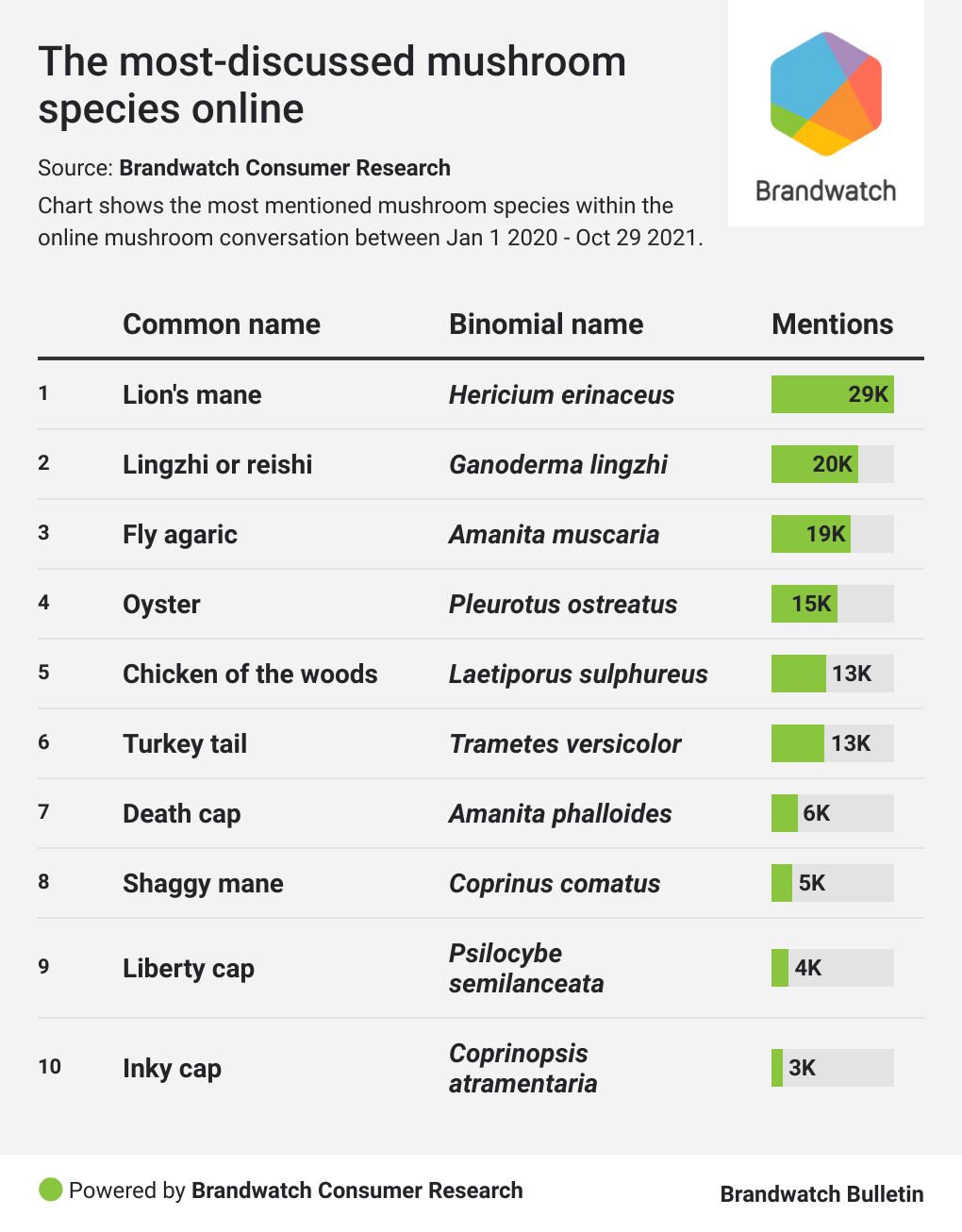
Task: Select the Shaggy mane row name
Action: [203, 883]
